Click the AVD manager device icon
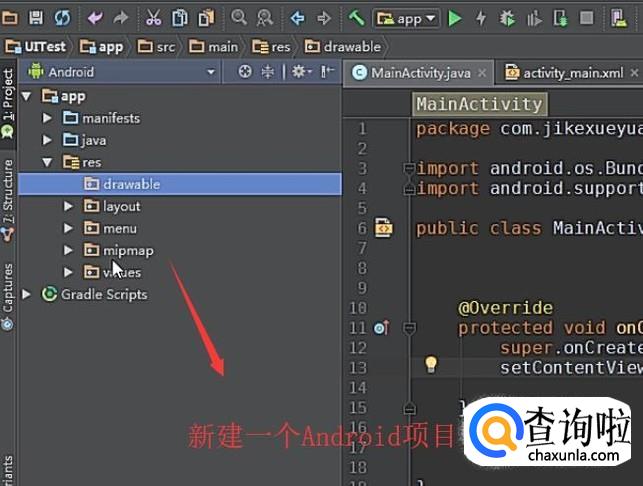 [619, 18]
